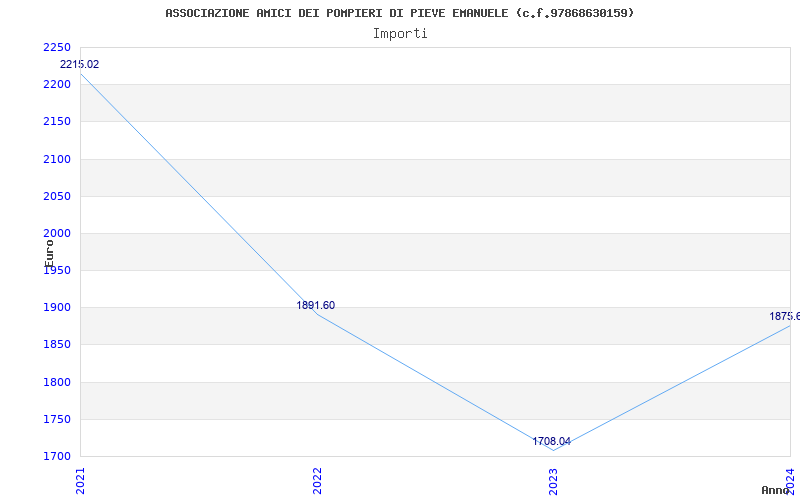This screenshot has height=500, width=800.
Task: Click the 1850 y-axis value
Action: point(57,344)
